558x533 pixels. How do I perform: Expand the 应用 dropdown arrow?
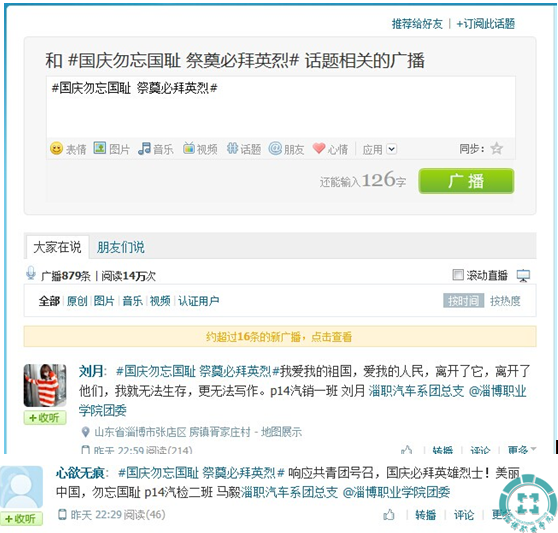click(391, 149)
